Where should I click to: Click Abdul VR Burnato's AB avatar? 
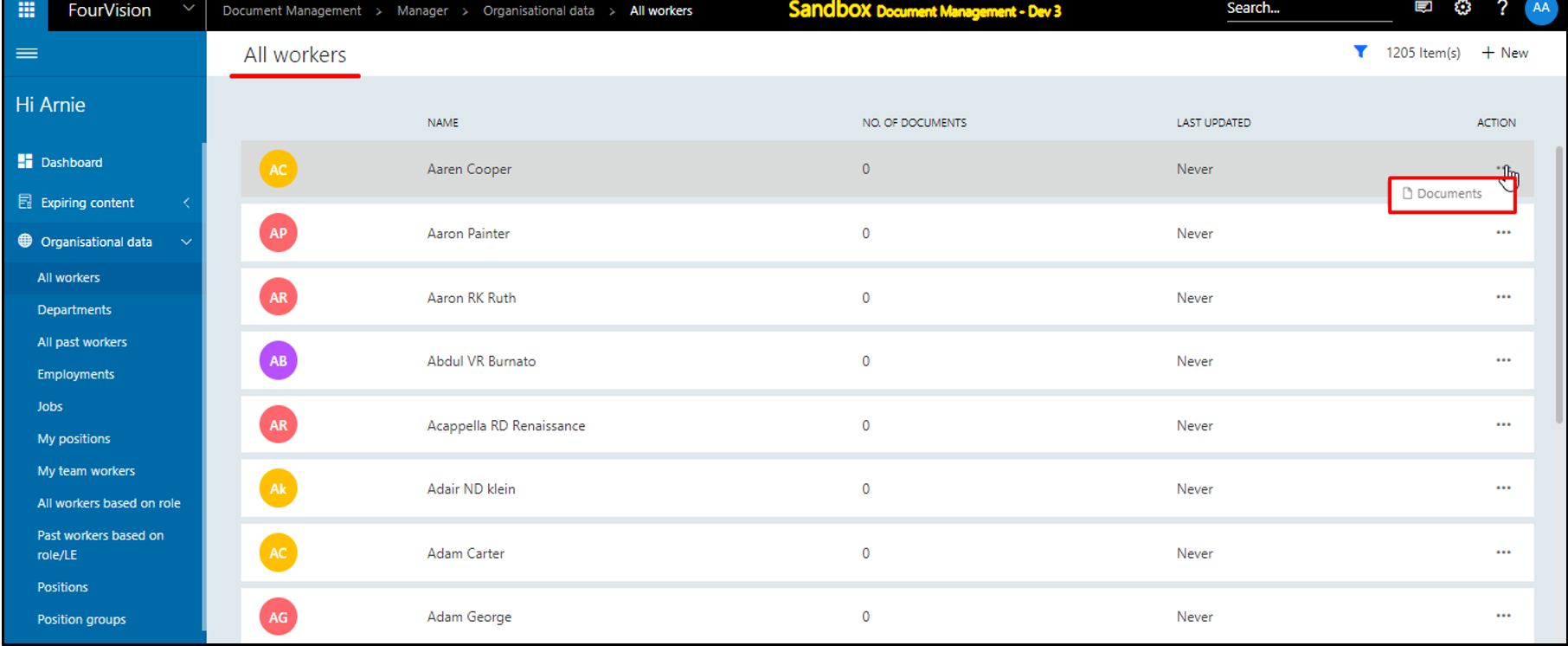click(x=278, y=361)
